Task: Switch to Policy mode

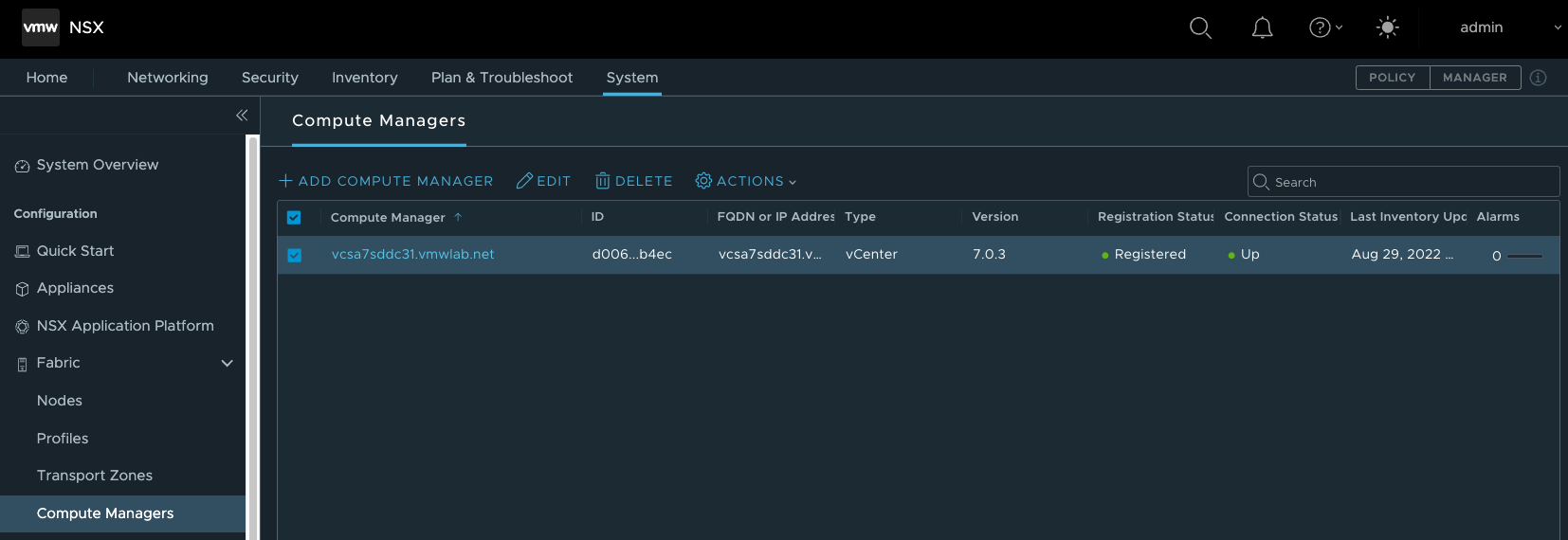Action: coord(1393,78)
